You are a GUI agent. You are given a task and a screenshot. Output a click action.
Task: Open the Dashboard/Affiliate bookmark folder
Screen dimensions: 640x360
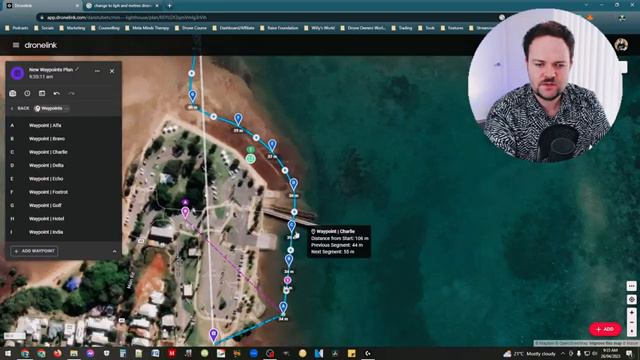233,28
